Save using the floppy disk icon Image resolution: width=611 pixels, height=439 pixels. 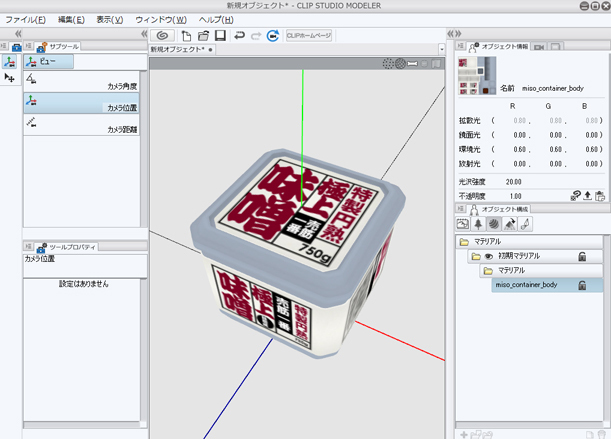220,36
